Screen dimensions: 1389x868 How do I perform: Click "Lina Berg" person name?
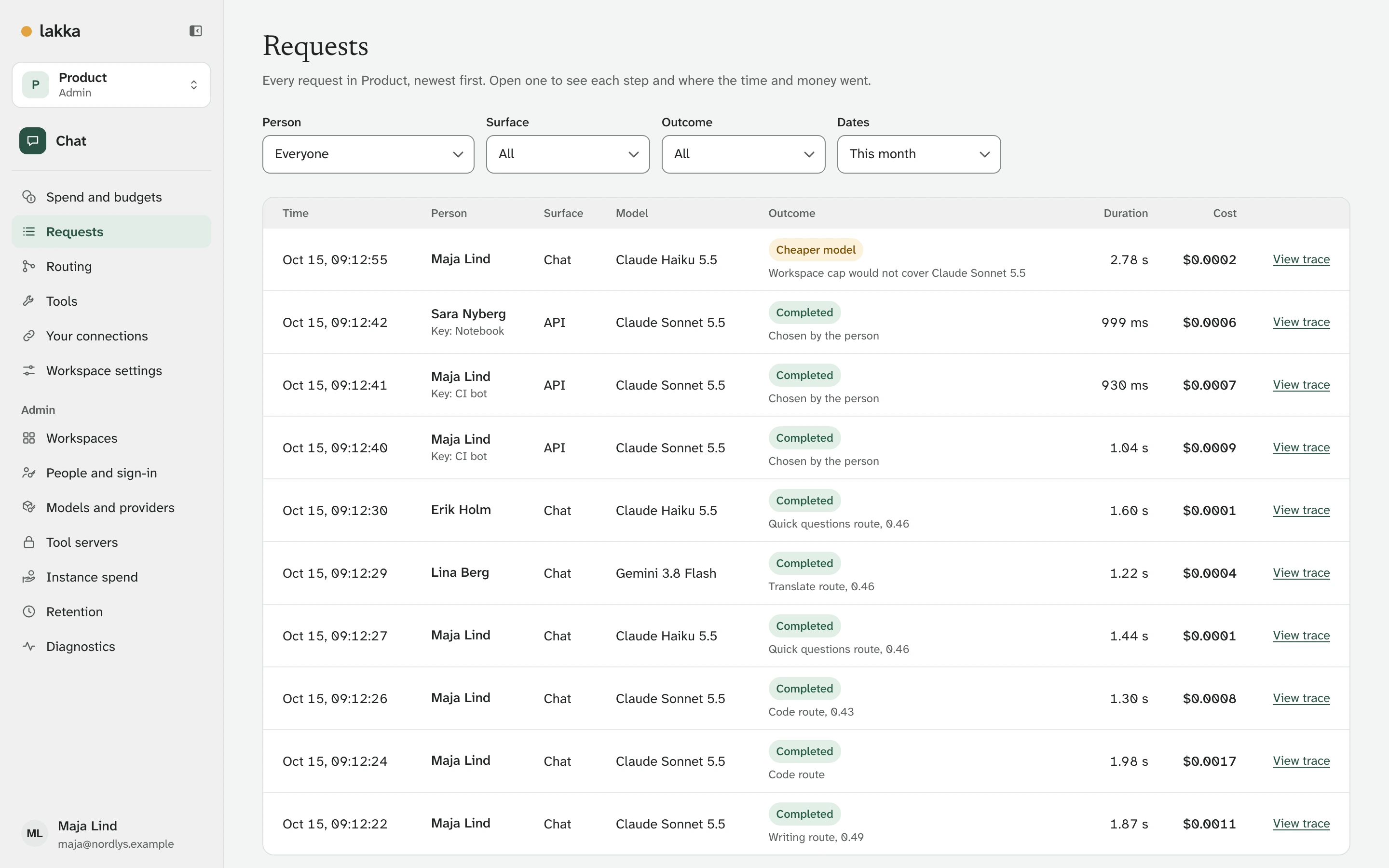click(x=460, y=572)
